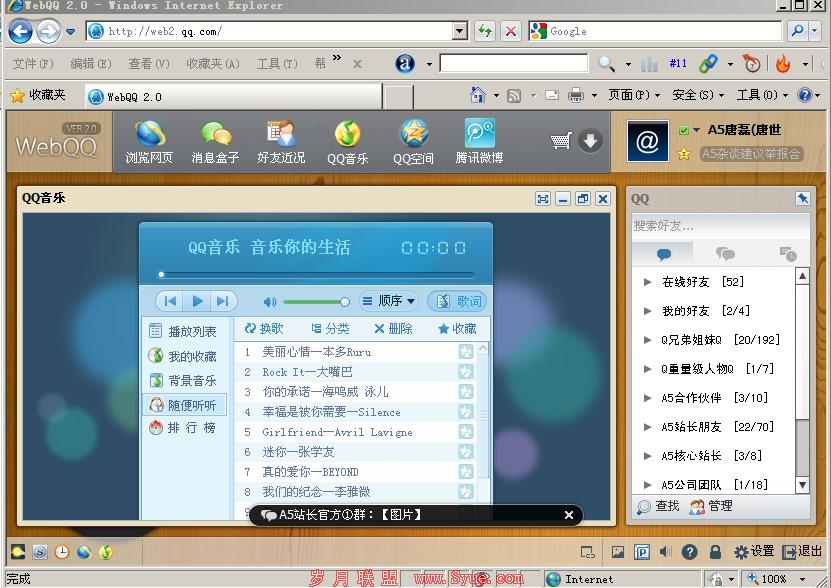Expand the 我的好友 [2/4] group

click(x=647, y=311)
